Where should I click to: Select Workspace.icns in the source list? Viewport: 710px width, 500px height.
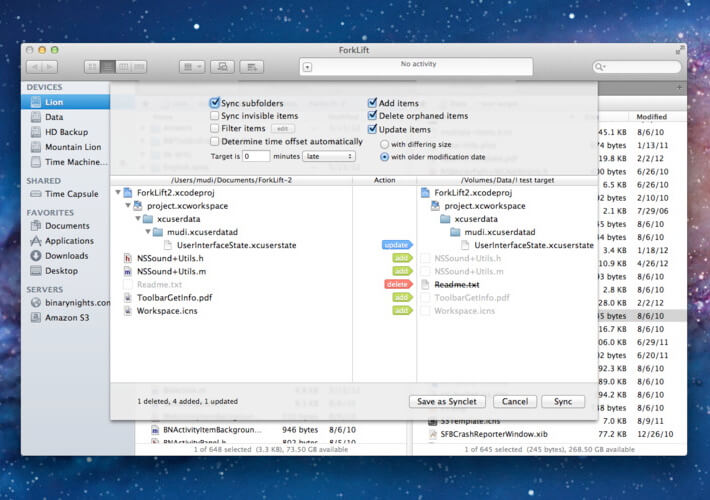coord(167,311)
